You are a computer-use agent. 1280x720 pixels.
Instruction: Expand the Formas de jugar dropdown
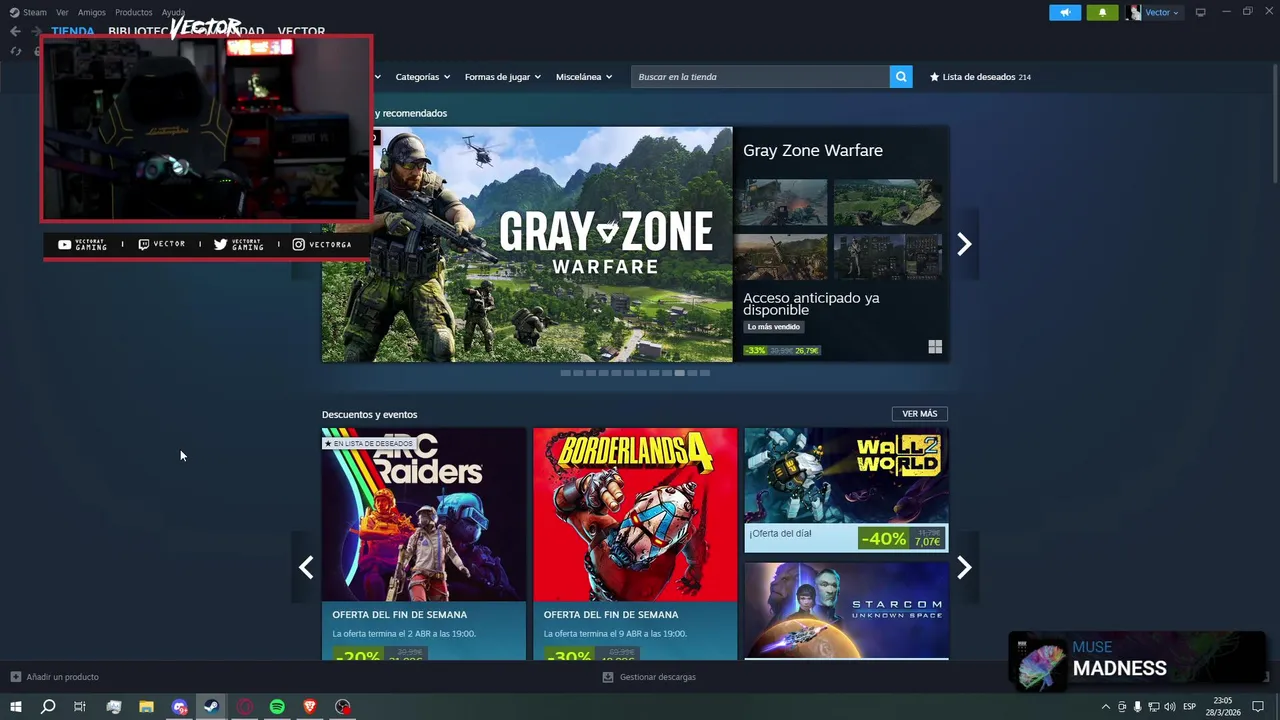502,77
